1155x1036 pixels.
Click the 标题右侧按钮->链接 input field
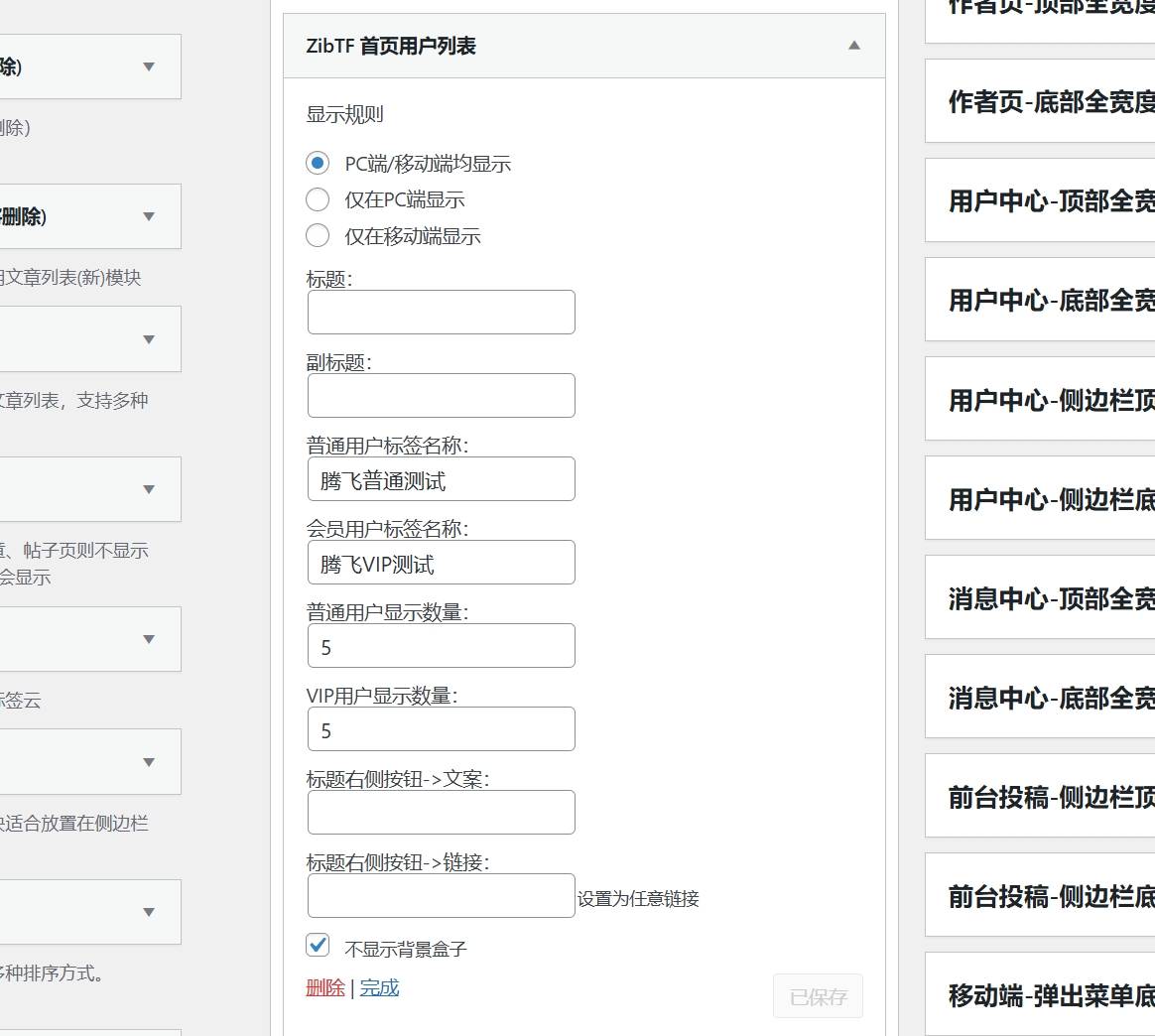(441, 895)
